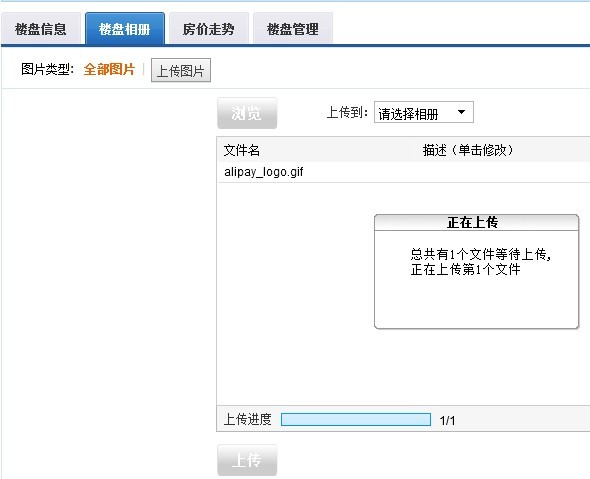Viewport: 590px width, 479px height.
Task: Click the 正在上传 dialog title bar
Action: click(476, 222)
